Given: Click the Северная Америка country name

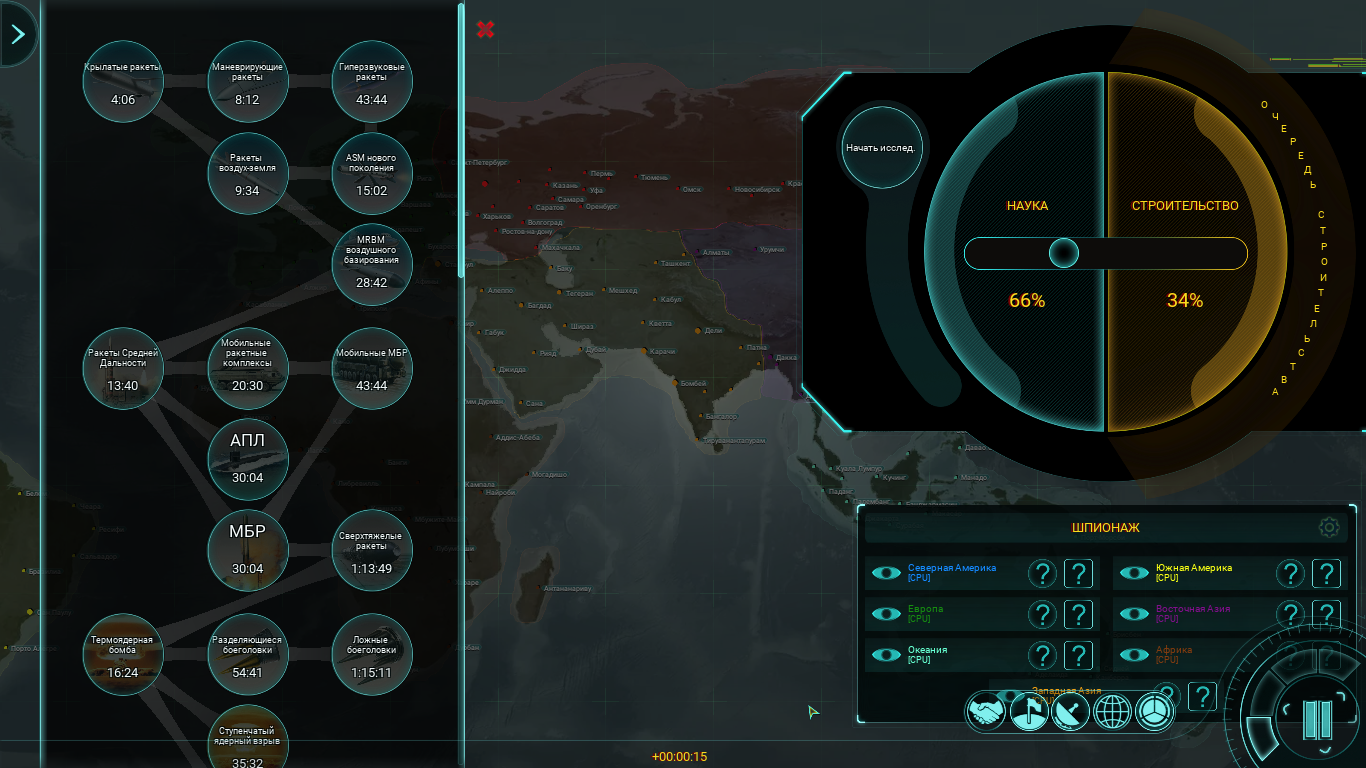Looking at the screenshot, I should click(952, 568).
